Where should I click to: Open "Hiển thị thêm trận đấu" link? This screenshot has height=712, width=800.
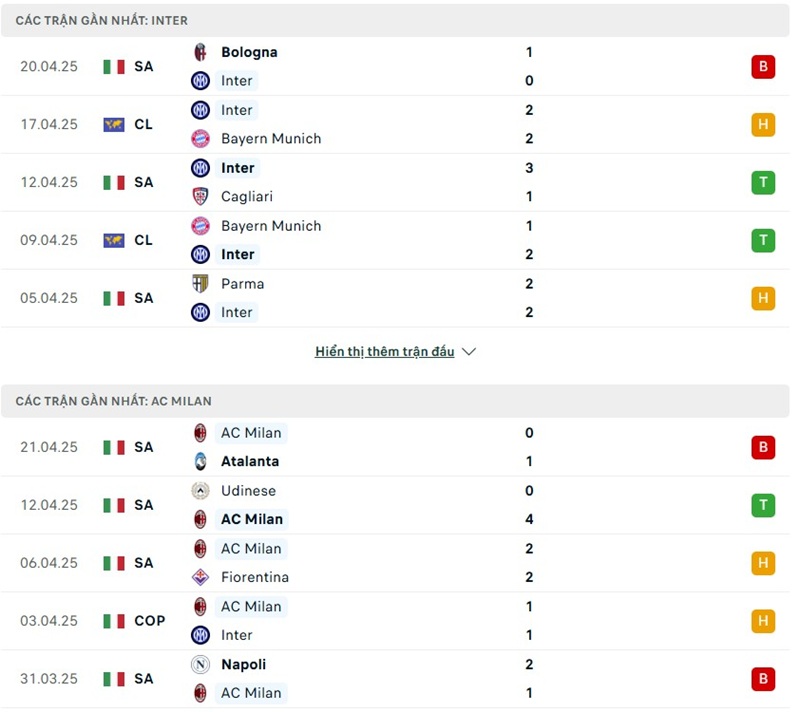tap(385, 352)
